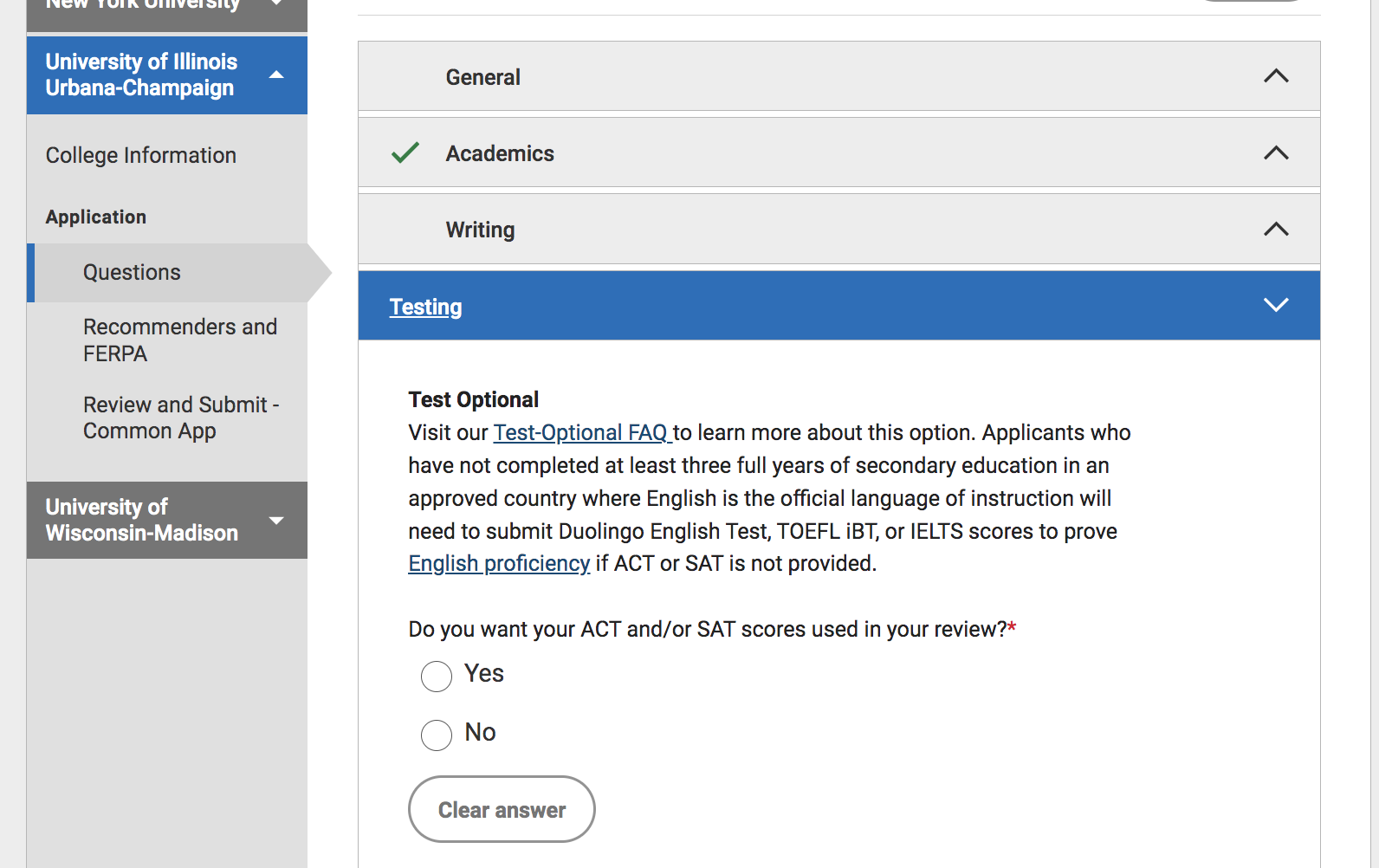Image resolution: width=1379 pixels, height=868 pixels.
Task: Go to College Information
Action: coord(141,155)
